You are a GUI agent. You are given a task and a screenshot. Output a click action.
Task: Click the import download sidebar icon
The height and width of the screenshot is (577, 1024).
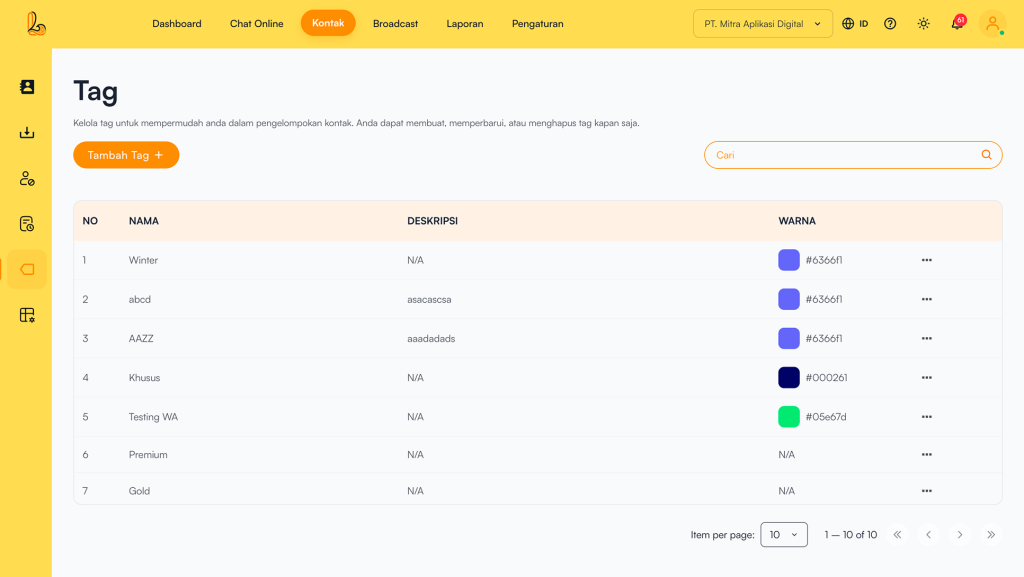tap(27, 133)
